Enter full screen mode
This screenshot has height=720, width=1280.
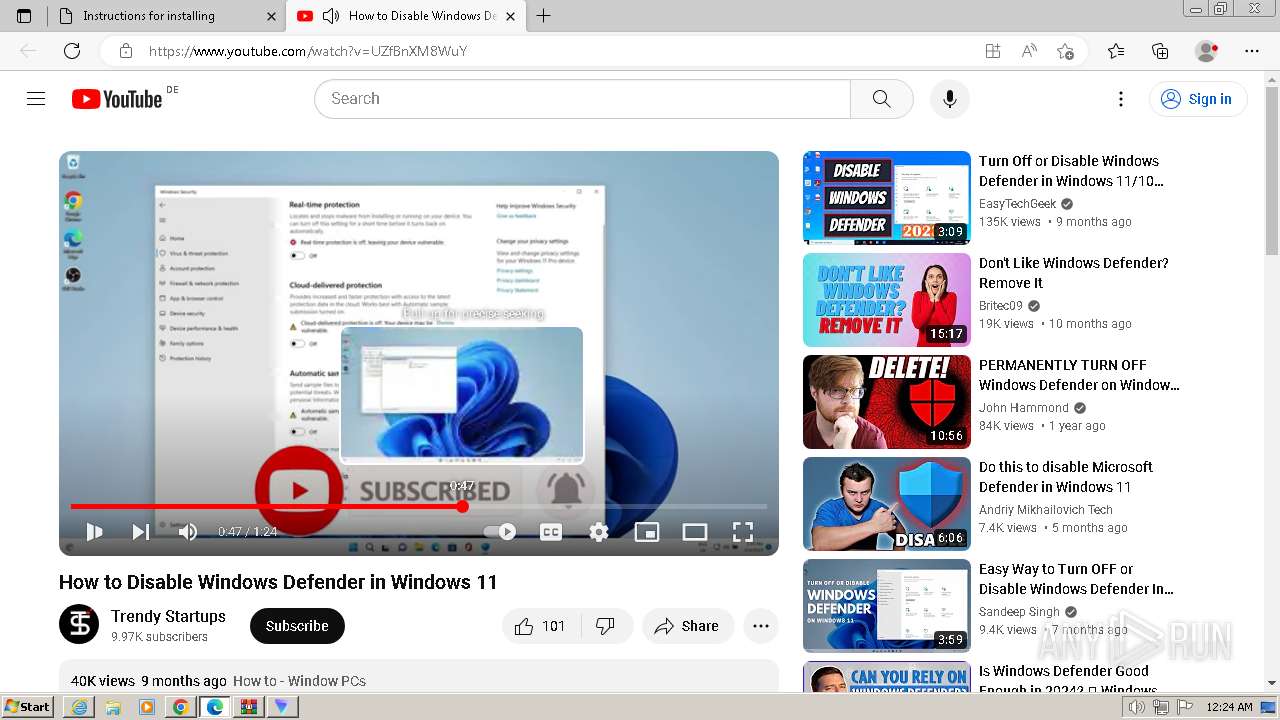pos(743,532)
